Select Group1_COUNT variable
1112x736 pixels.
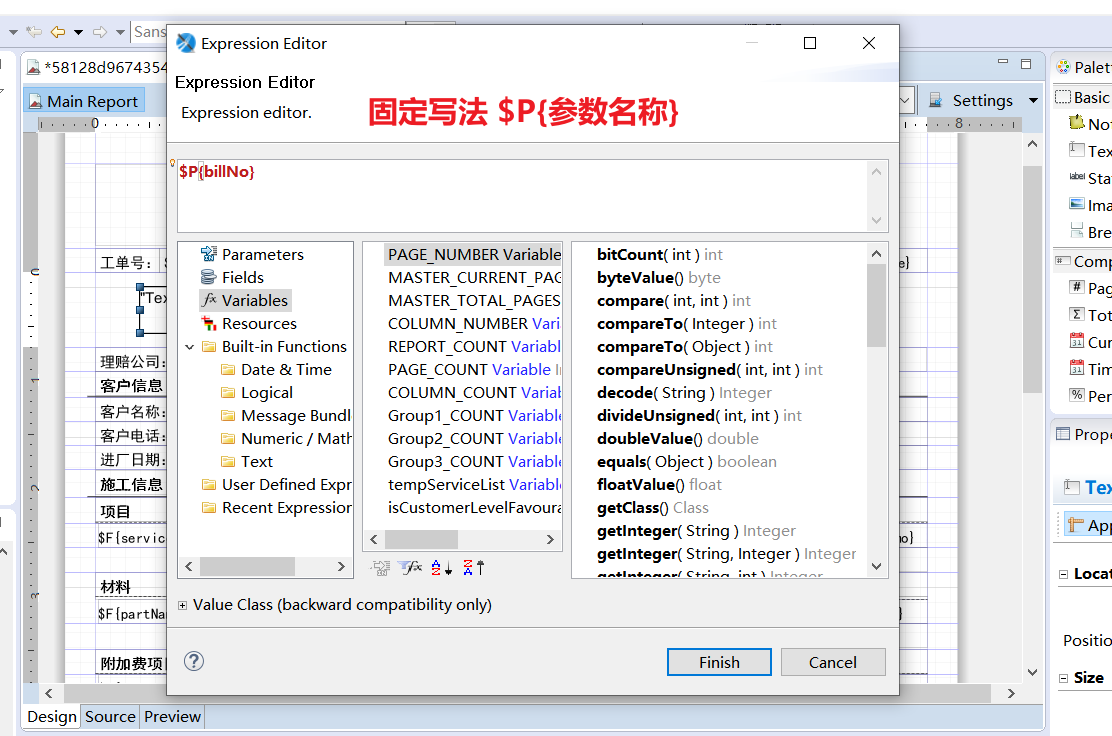tap(474, 416)
